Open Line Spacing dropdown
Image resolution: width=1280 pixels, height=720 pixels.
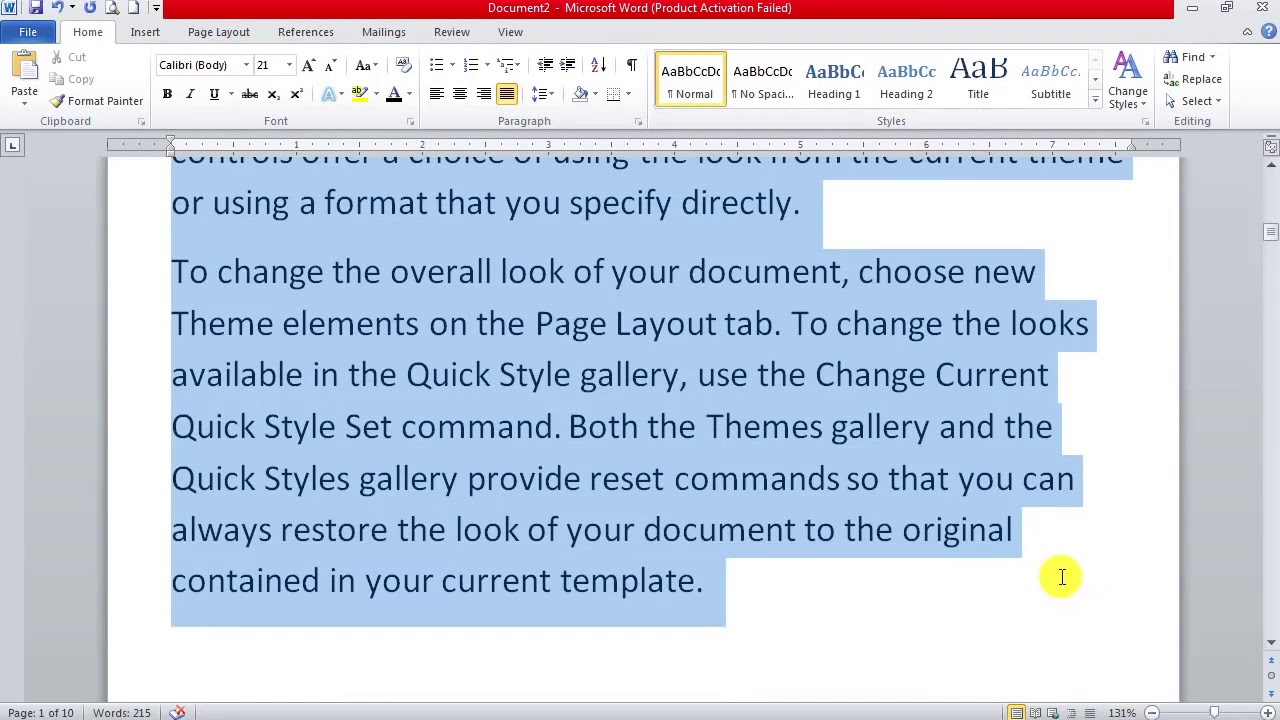pos(542,94)
